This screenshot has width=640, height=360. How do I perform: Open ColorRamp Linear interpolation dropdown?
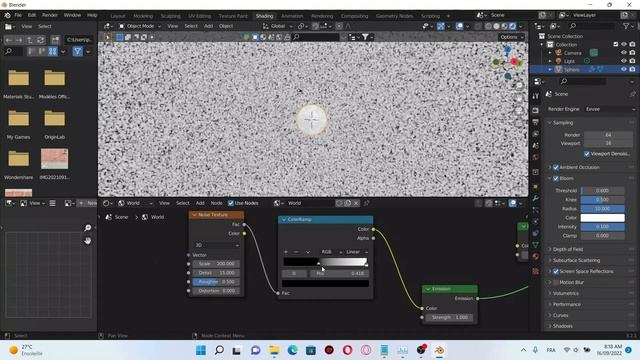[x=356, y=252]
